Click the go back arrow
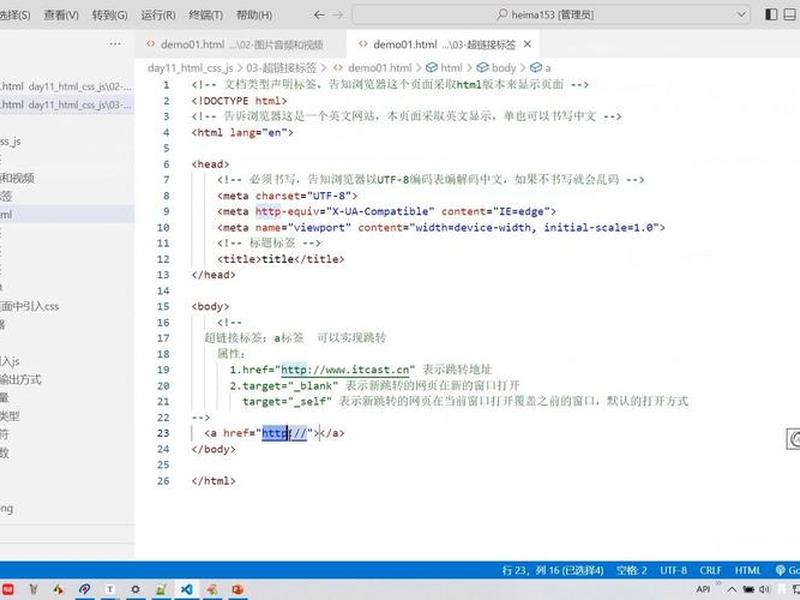 pyautogui.click(x=319, y=15)
